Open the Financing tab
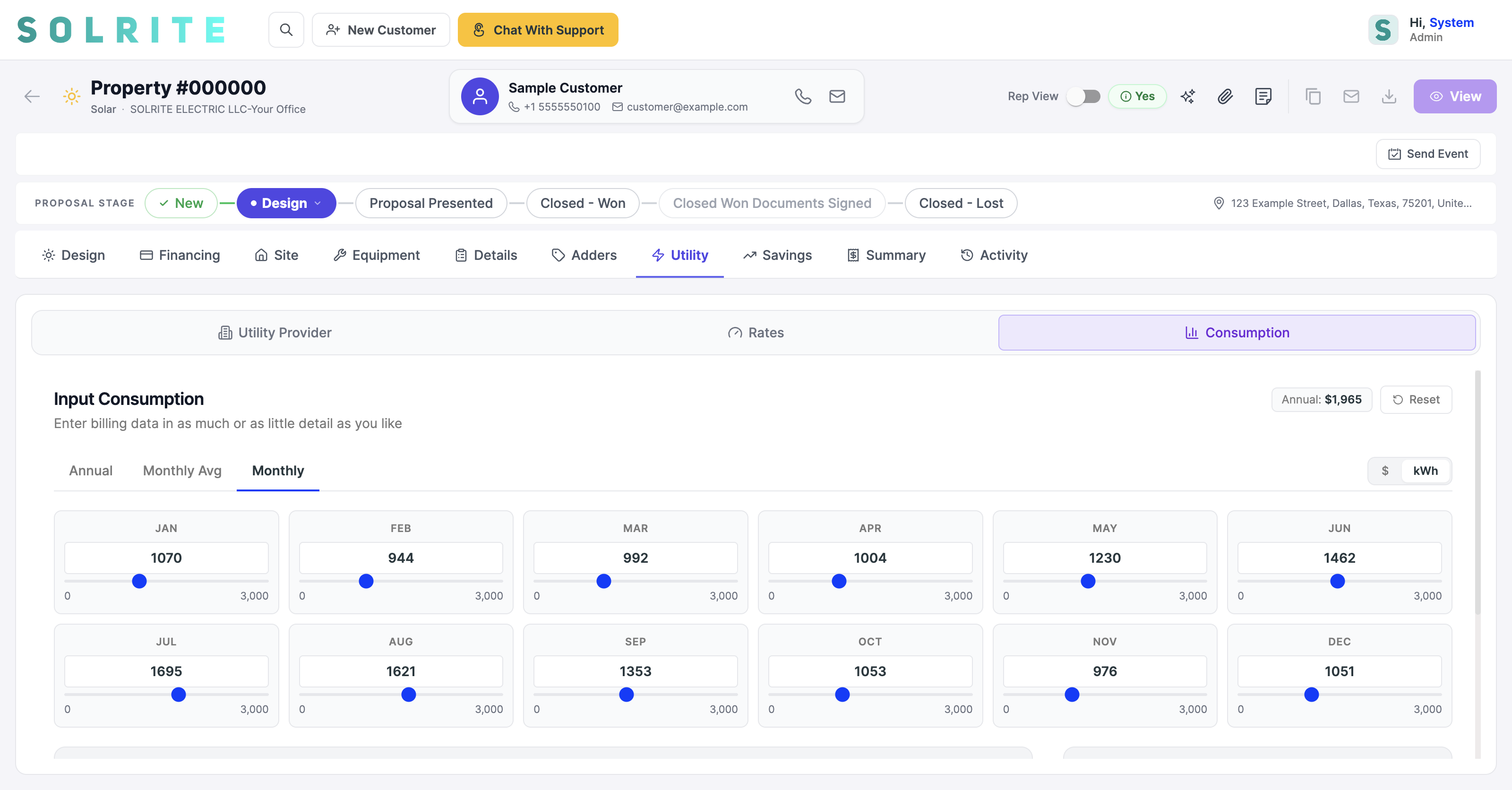The width and height of the screenshot is (1512, 790). click(180, 255)
